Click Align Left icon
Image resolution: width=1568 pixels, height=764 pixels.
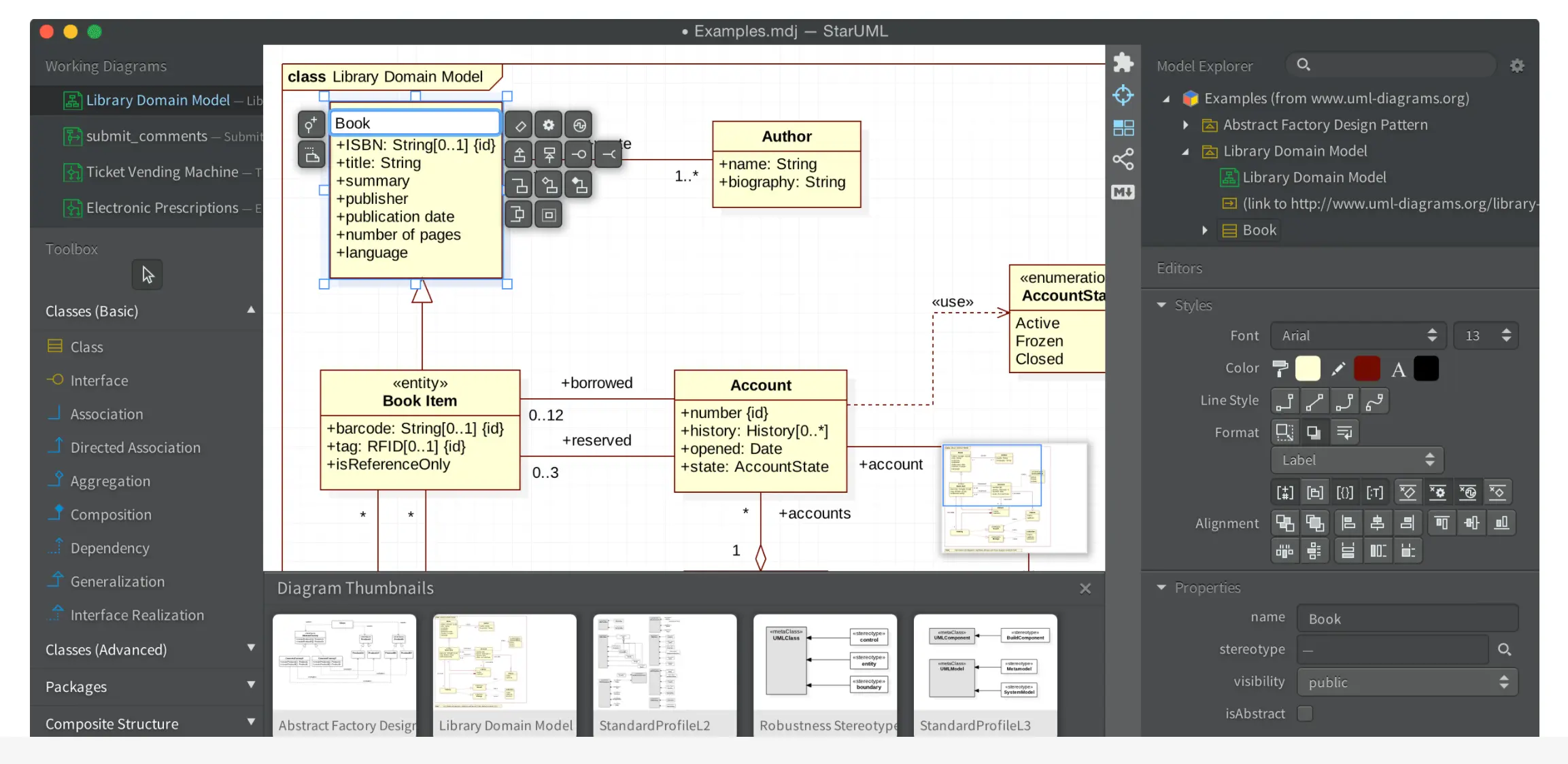pyautogui.click(x=1348, y=523)
